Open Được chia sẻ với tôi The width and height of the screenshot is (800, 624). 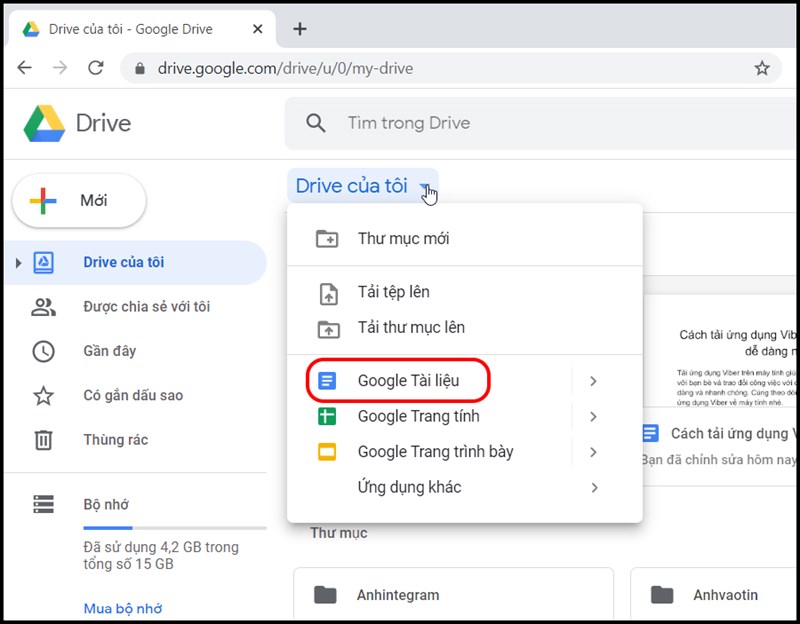coord(146,307)
